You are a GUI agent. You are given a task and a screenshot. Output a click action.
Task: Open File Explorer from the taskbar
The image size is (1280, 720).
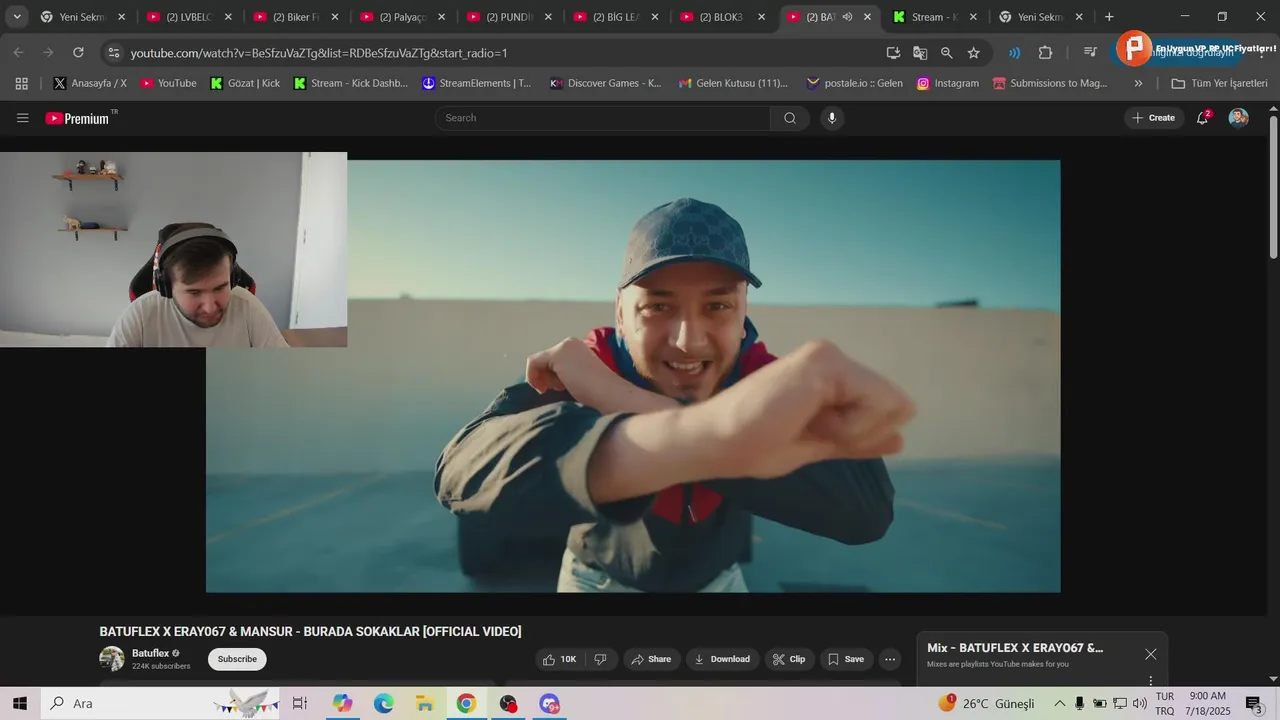coord(425,703)
